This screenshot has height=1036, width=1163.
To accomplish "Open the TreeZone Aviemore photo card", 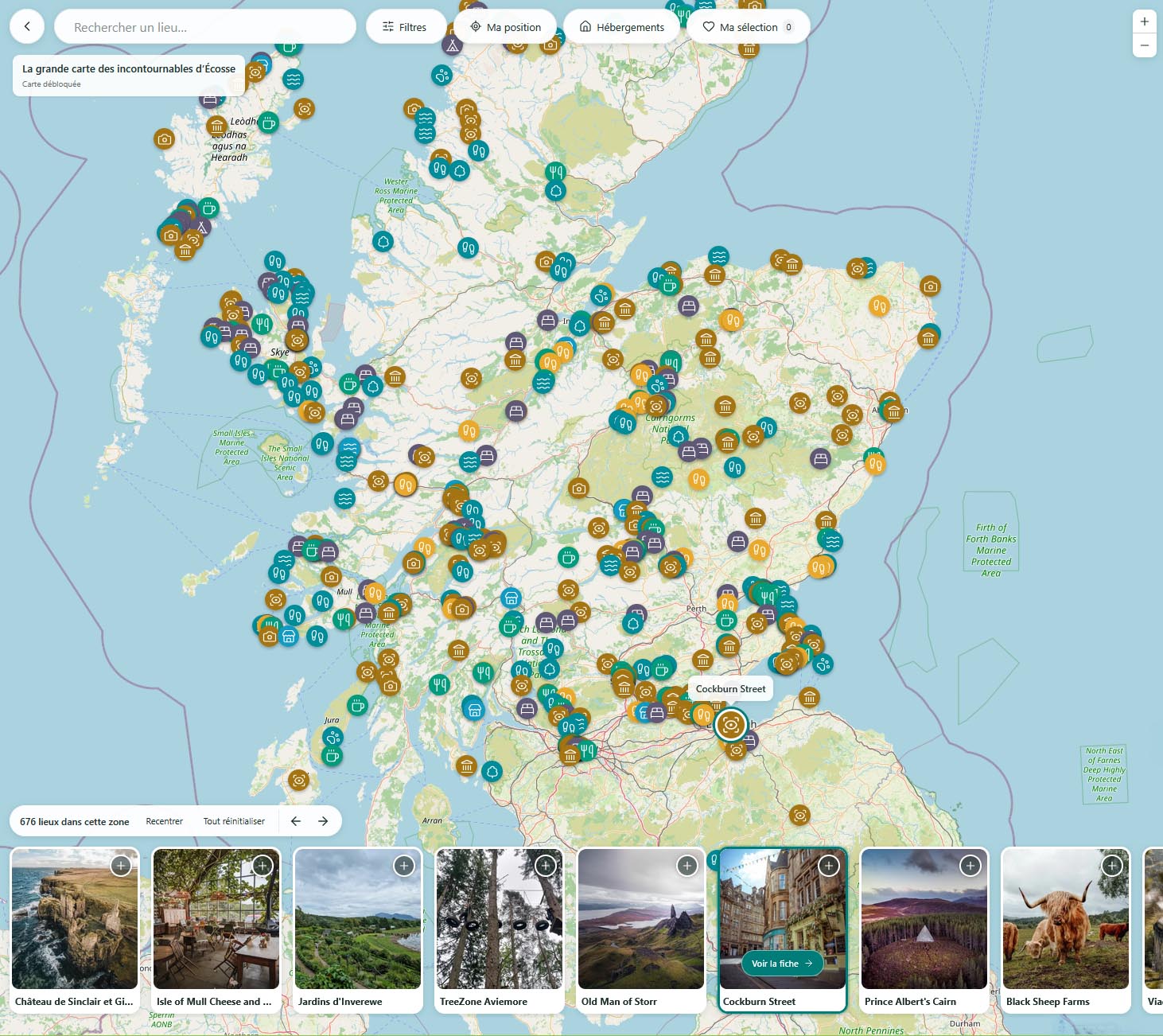I will click(x=500, y=919).
